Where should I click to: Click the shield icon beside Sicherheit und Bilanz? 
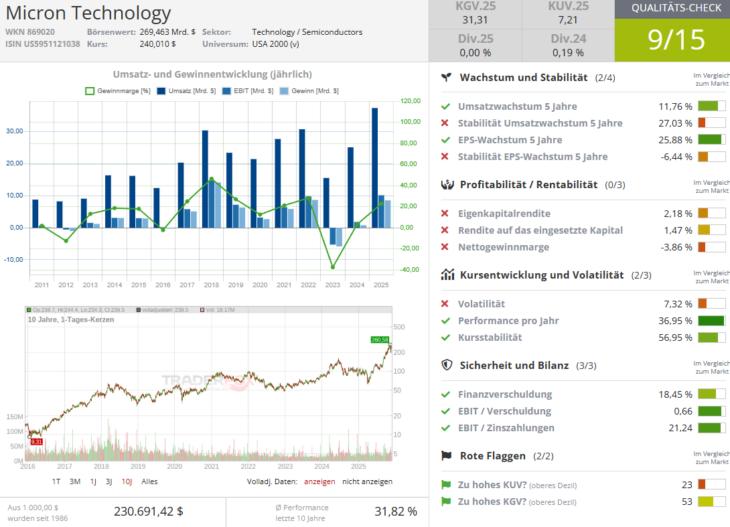click(x=448, y=365)
